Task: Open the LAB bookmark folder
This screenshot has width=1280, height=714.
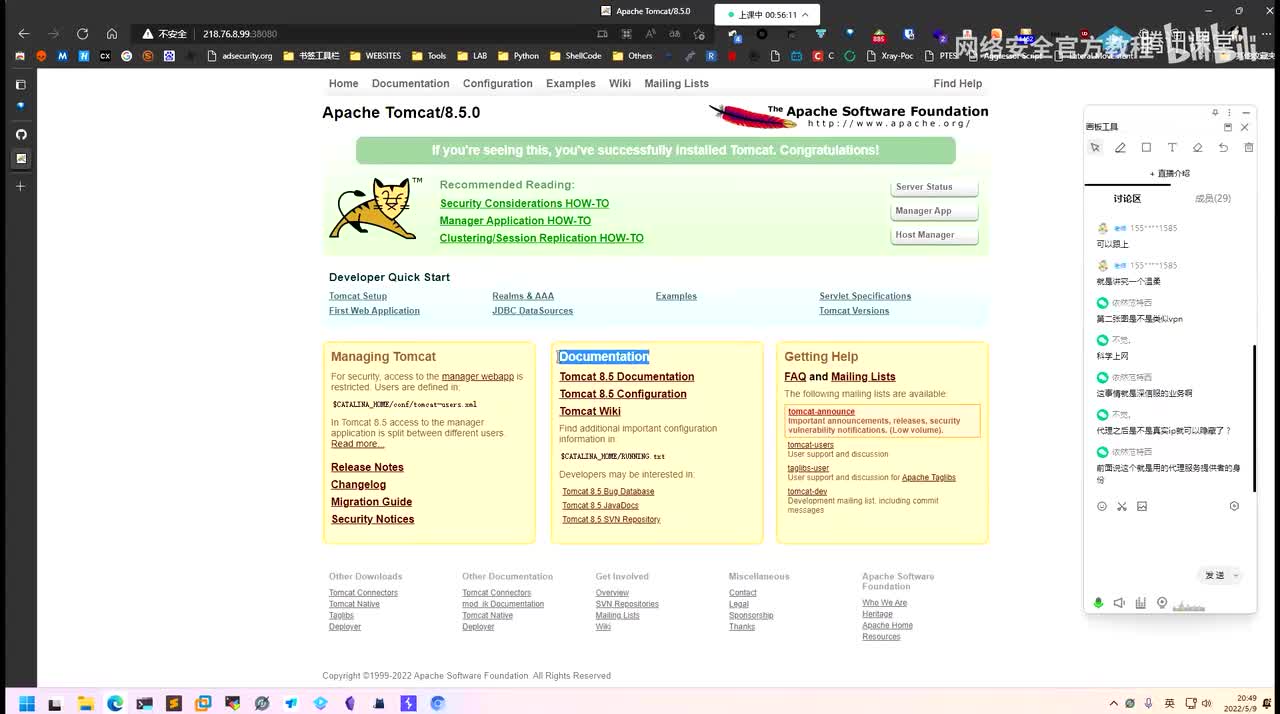Action: coord(473,56)
